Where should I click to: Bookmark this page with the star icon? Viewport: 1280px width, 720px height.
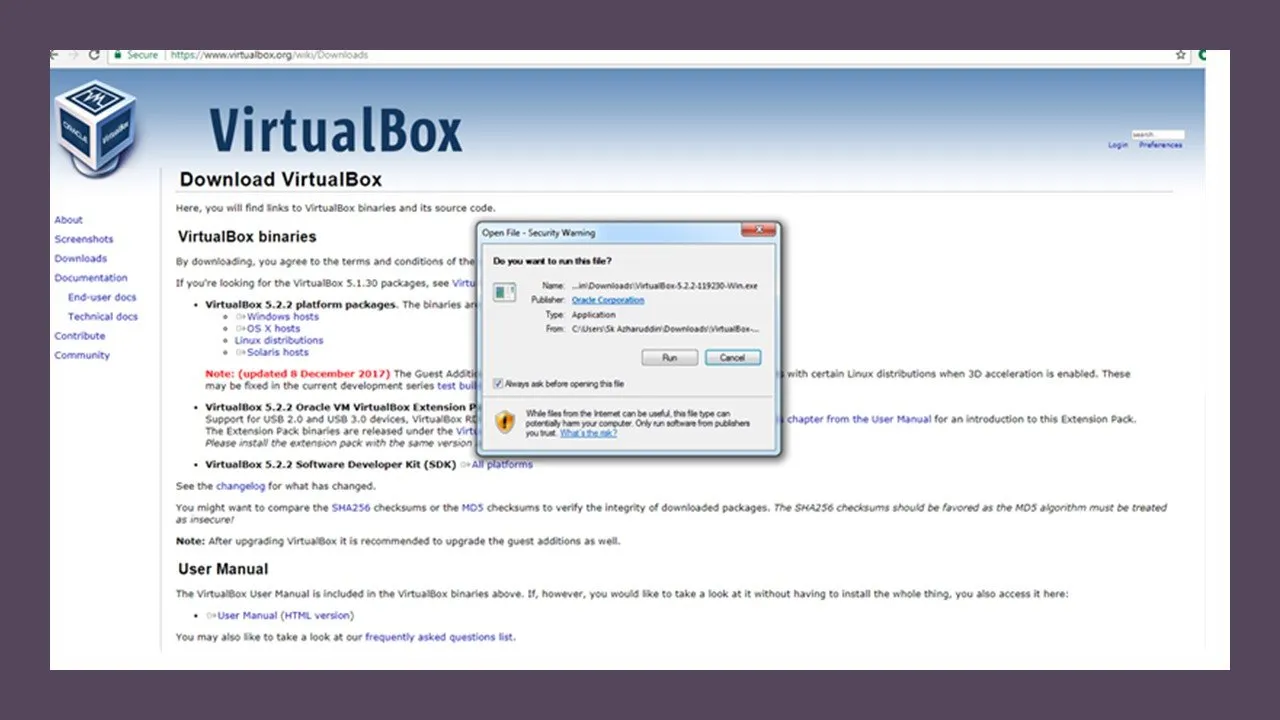point(1181,55)
